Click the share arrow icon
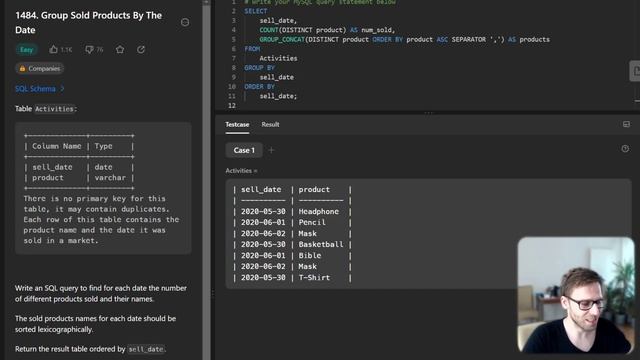640x360 pixels. 141,49
